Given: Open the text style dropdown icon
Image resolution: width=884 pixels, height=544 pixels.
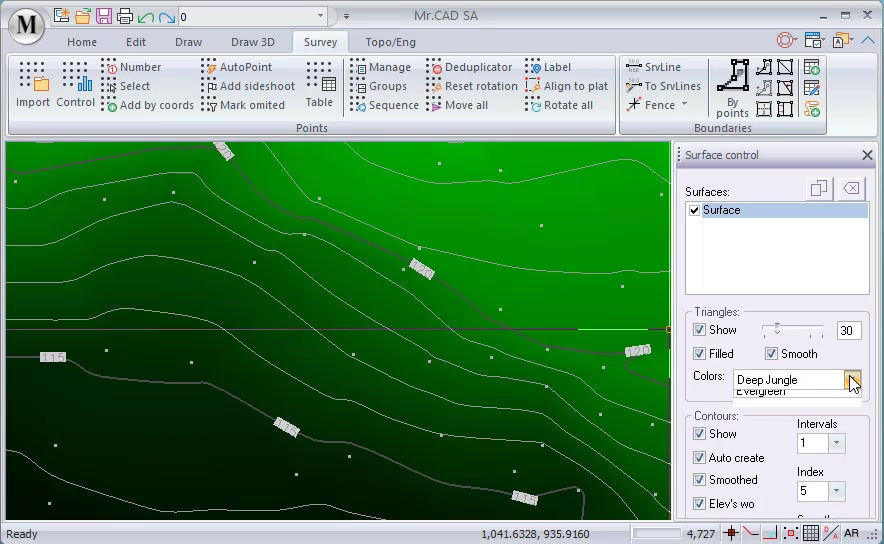Looking at the screenshot, I should tap(842, 41).
